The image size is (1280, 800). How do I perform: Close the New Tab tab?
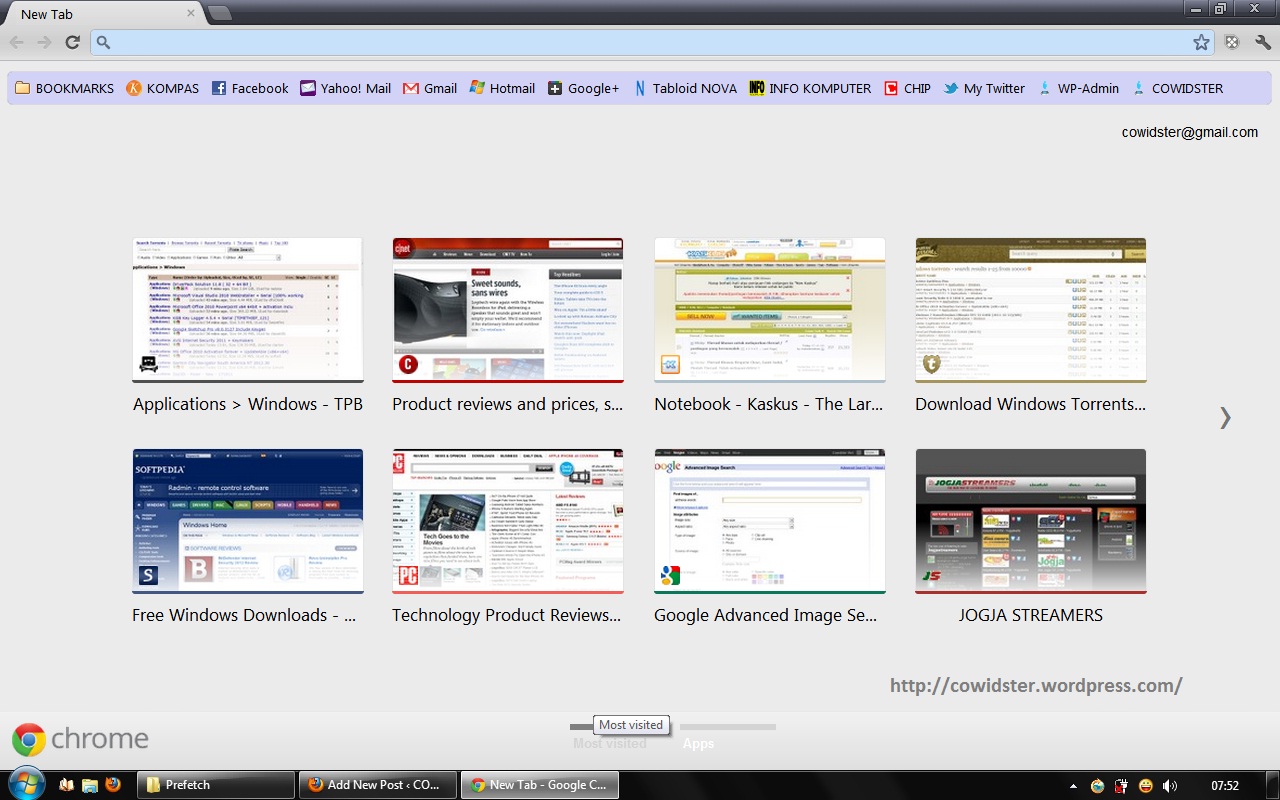click(191, 14)
